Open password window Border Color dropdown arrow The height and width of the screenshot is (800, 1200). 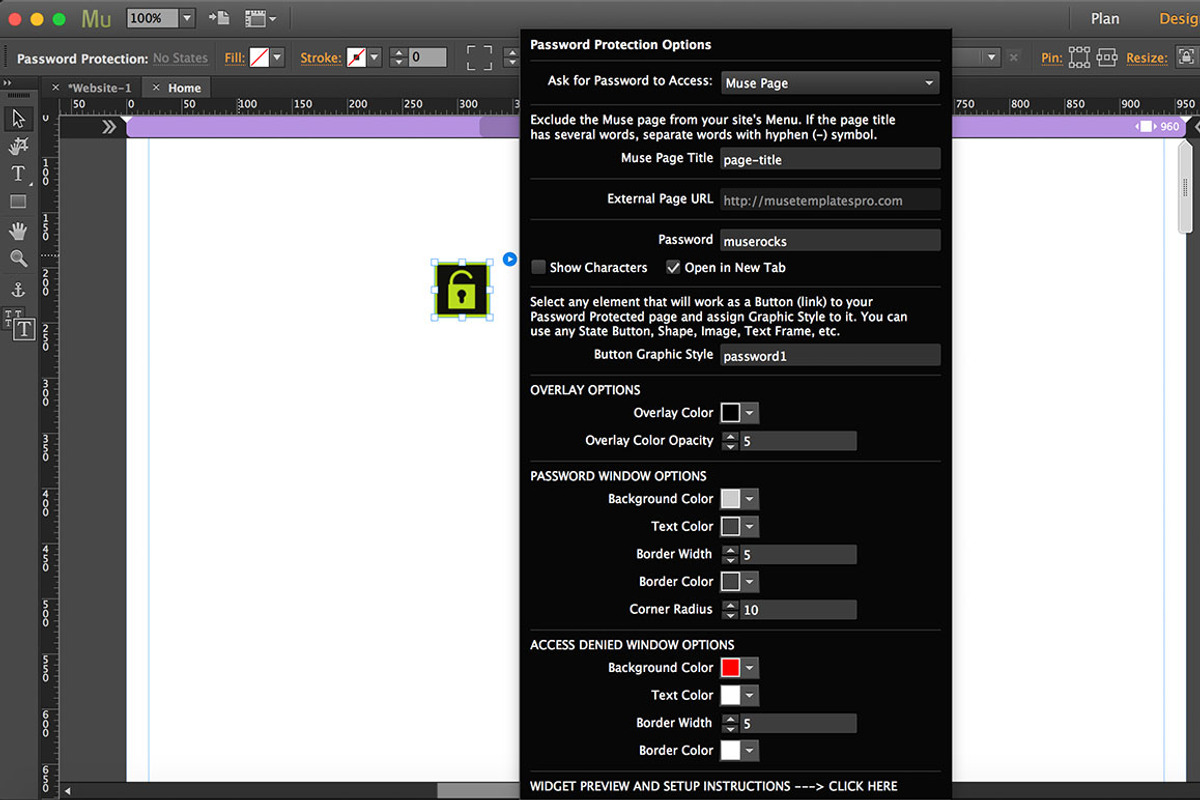click(750, 581)
